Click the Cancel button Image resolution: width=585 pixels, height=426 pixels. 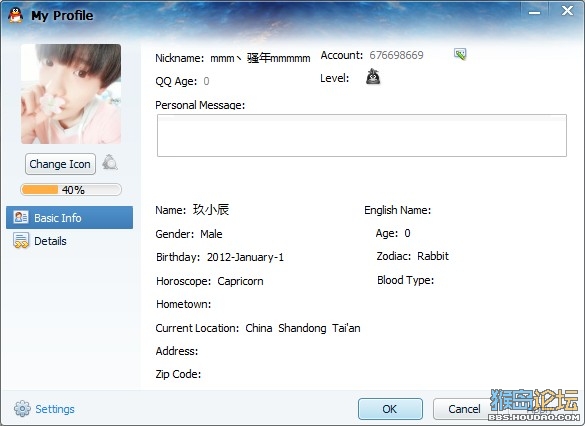[x=464, y=409]
